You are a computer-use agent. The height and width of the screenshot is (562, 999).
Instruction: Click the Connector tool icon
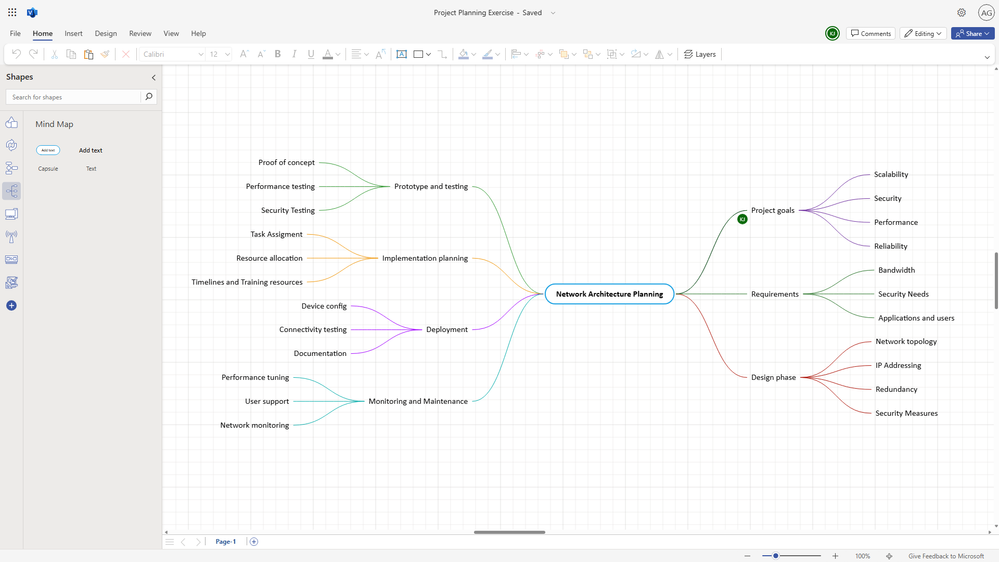coord(442,54)
